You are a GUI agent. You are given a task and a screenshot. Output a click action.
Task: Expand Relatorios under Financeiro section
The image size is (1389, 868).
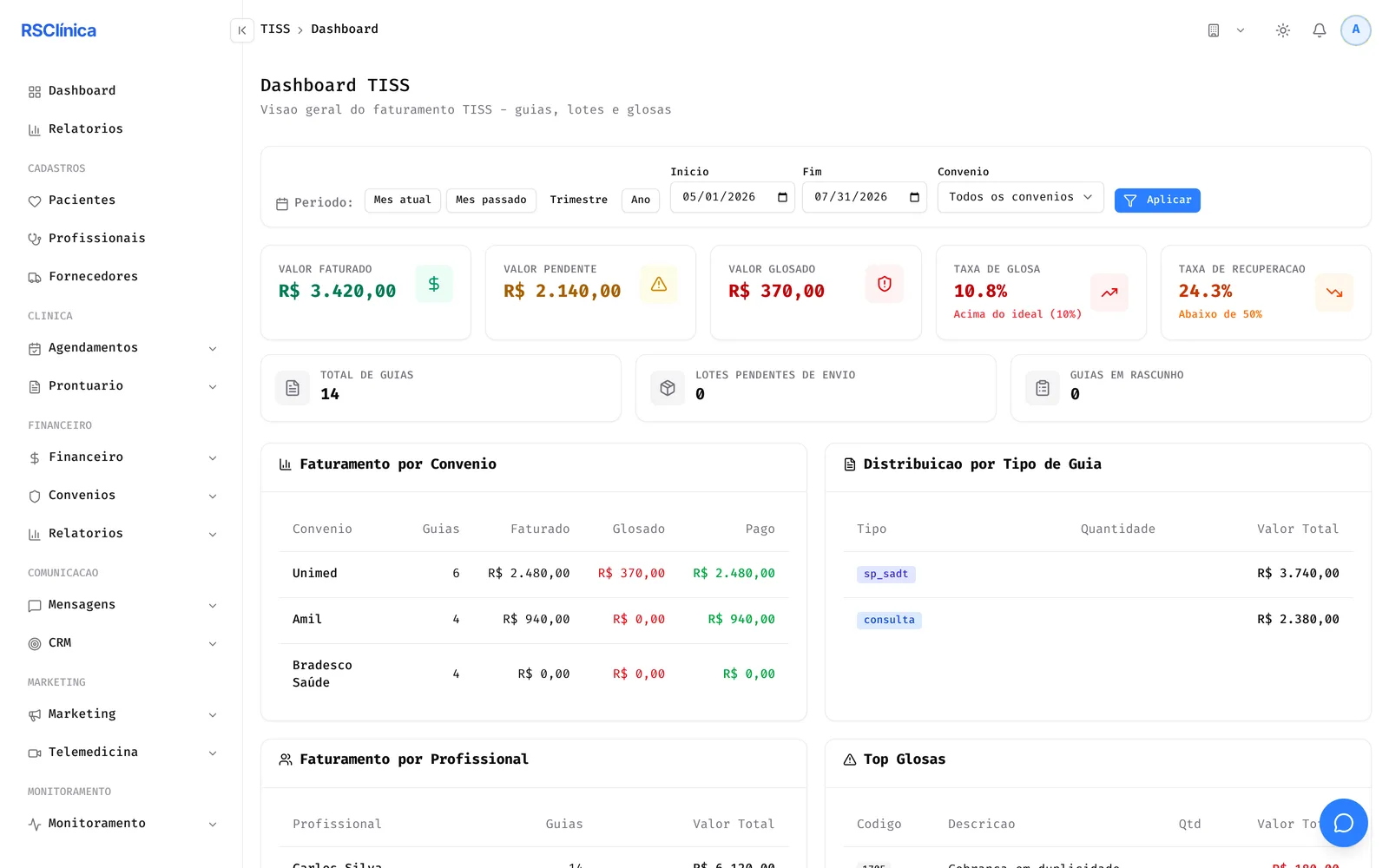tap(122, 534)
